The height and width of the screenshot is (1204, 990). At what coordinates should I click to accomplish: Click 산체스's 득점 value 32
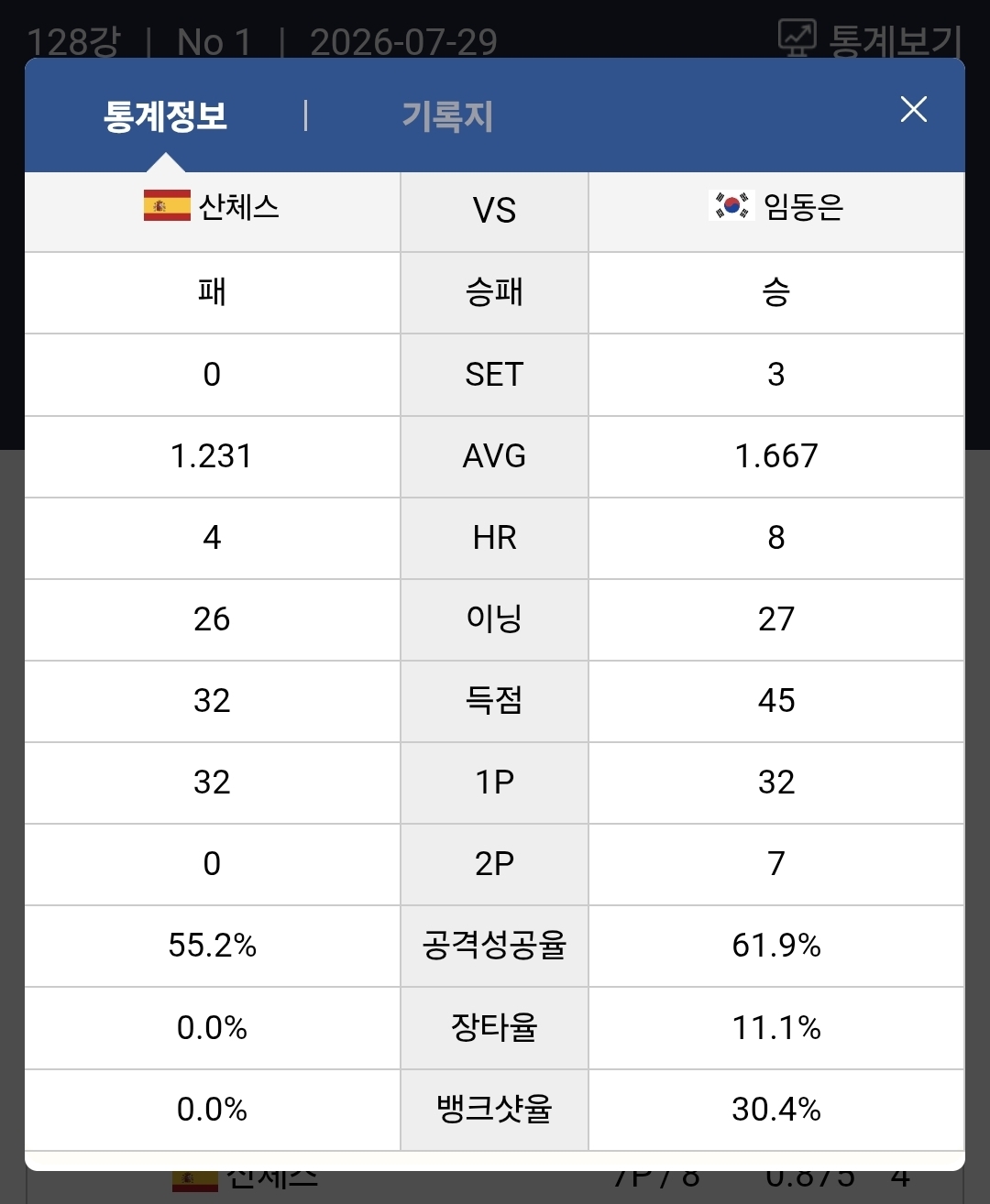coord(212,701)
